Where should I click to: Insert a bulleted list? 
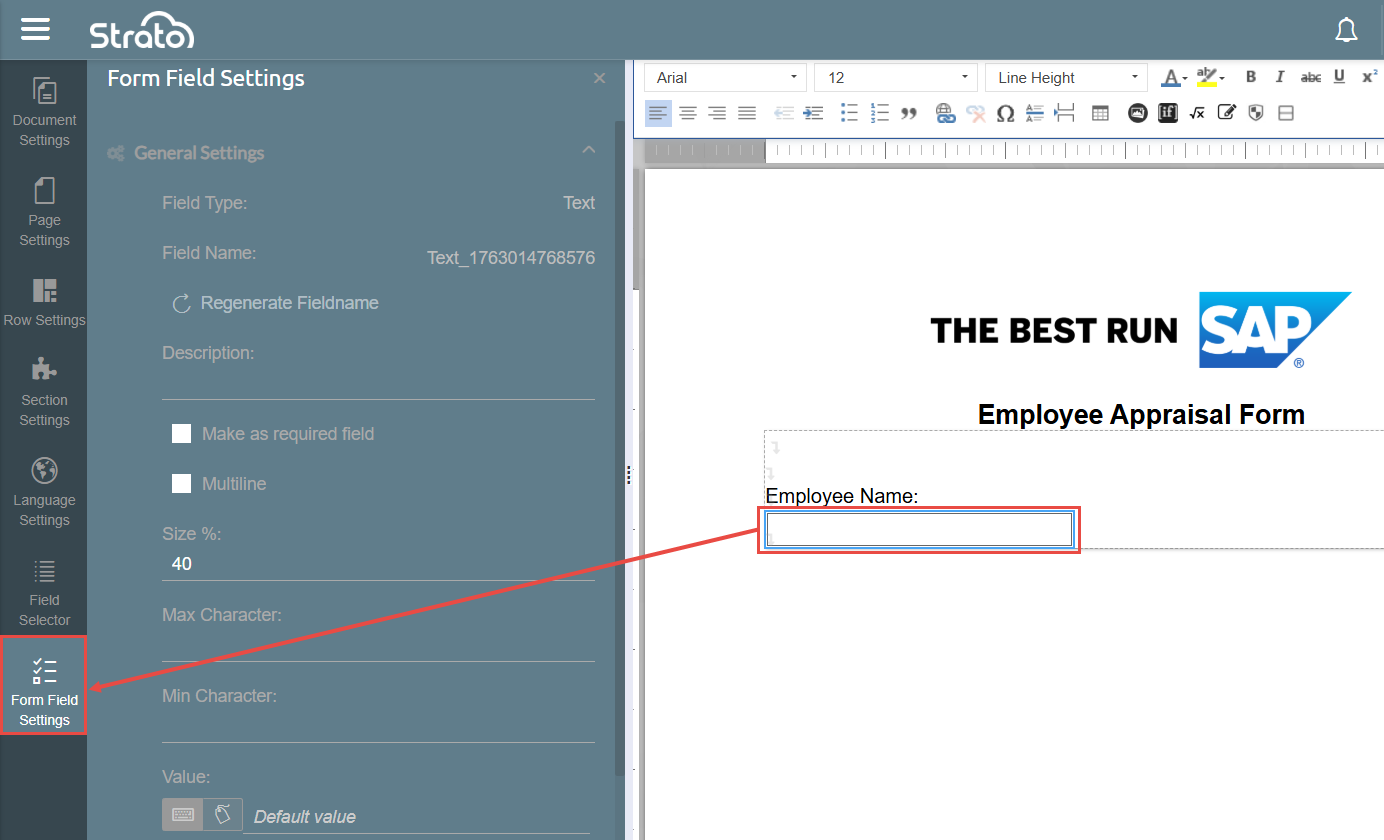[849, 114]
